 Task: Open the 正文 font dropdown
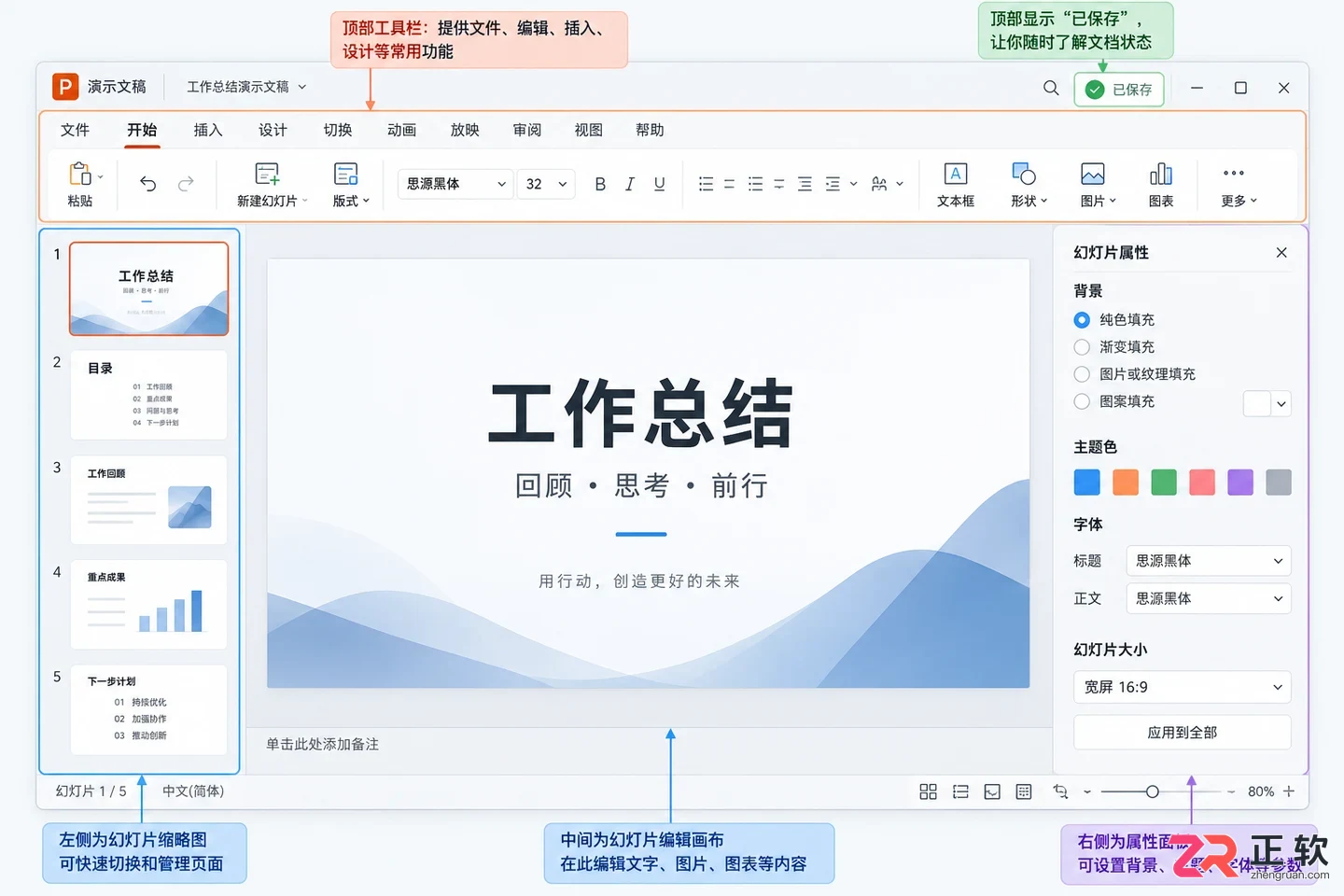click(1209, 598)
